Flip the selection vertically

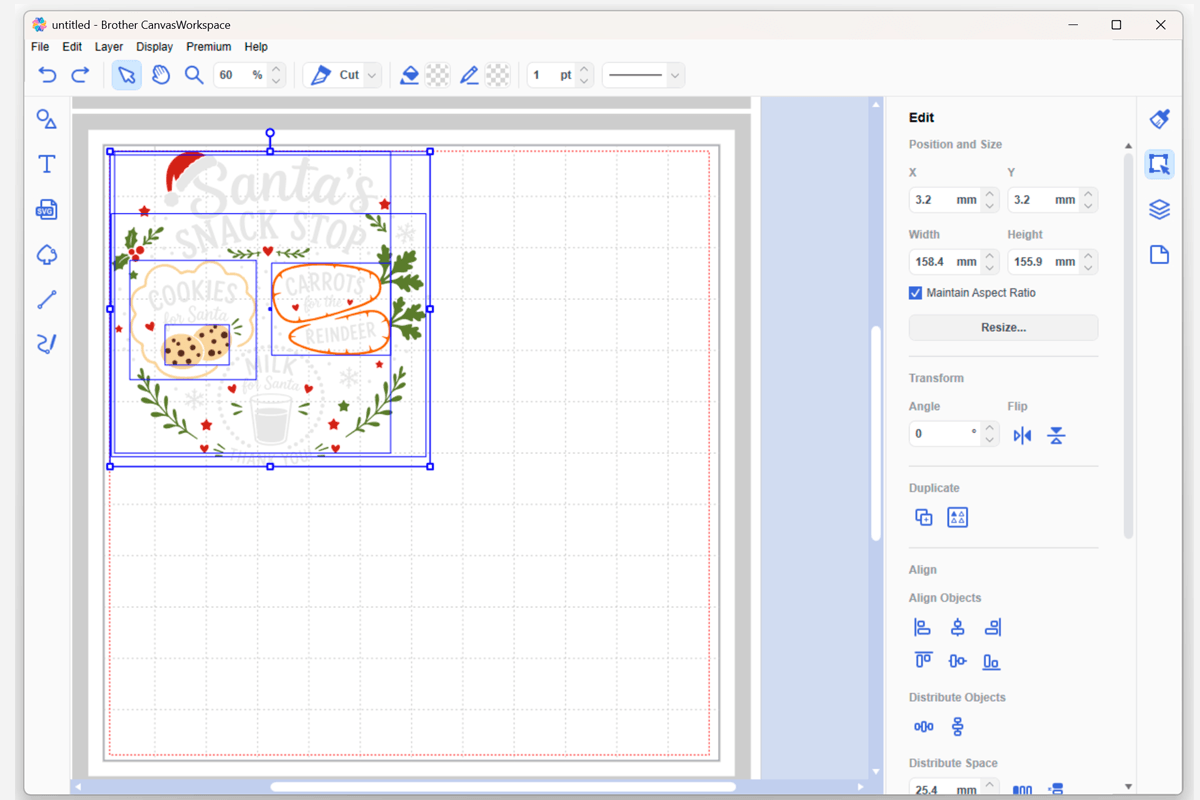[1056, 435]
